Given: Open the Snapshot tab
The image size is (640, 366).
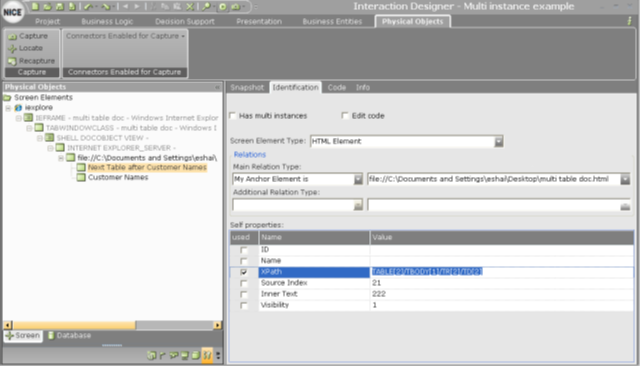Looking at the screenshot, I should [247, 87].
